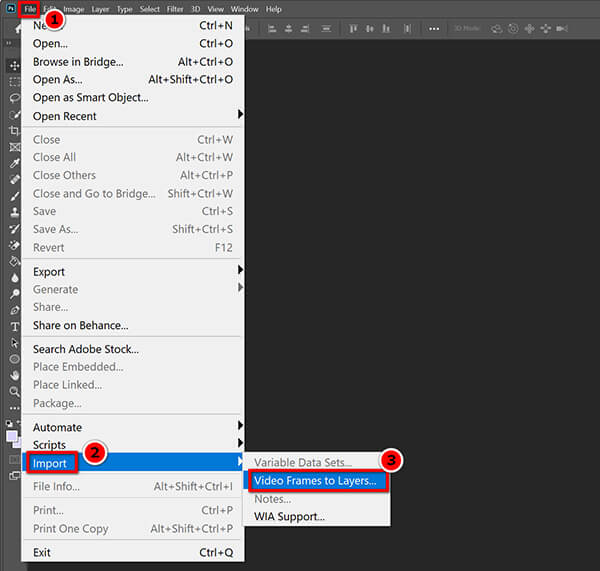
Task: Open the Filter menu
Action: pos(175,9)
